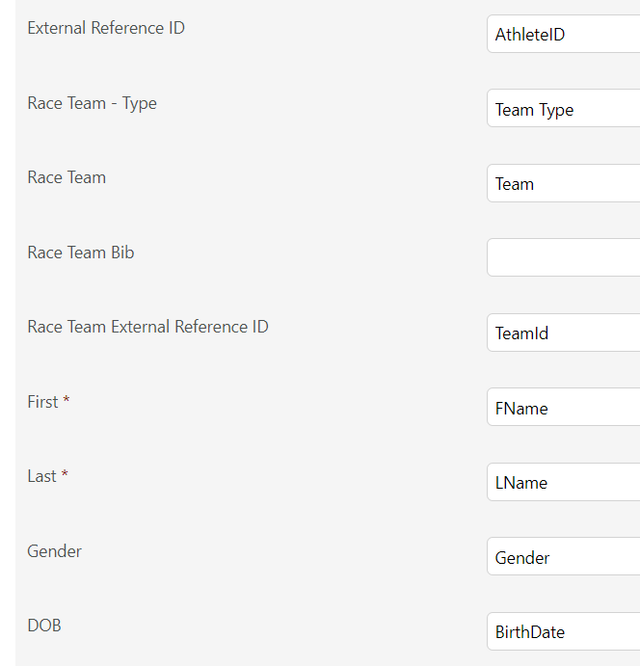The height and width of the screenshot is (666, 640).
Task: Click the Race Team Bib label
Action: point(81,252)
